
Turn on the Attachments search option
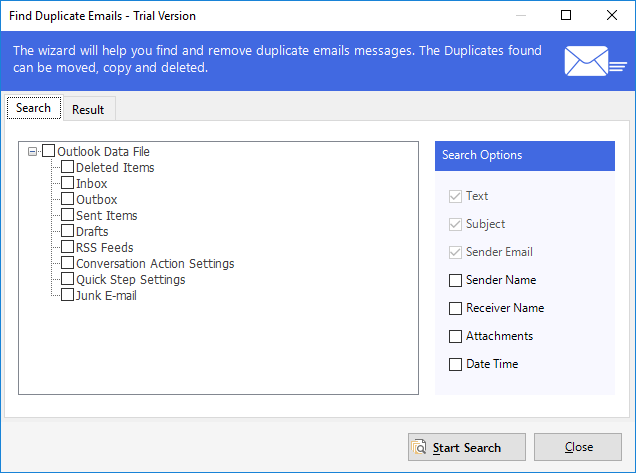(x=455, y=336)
